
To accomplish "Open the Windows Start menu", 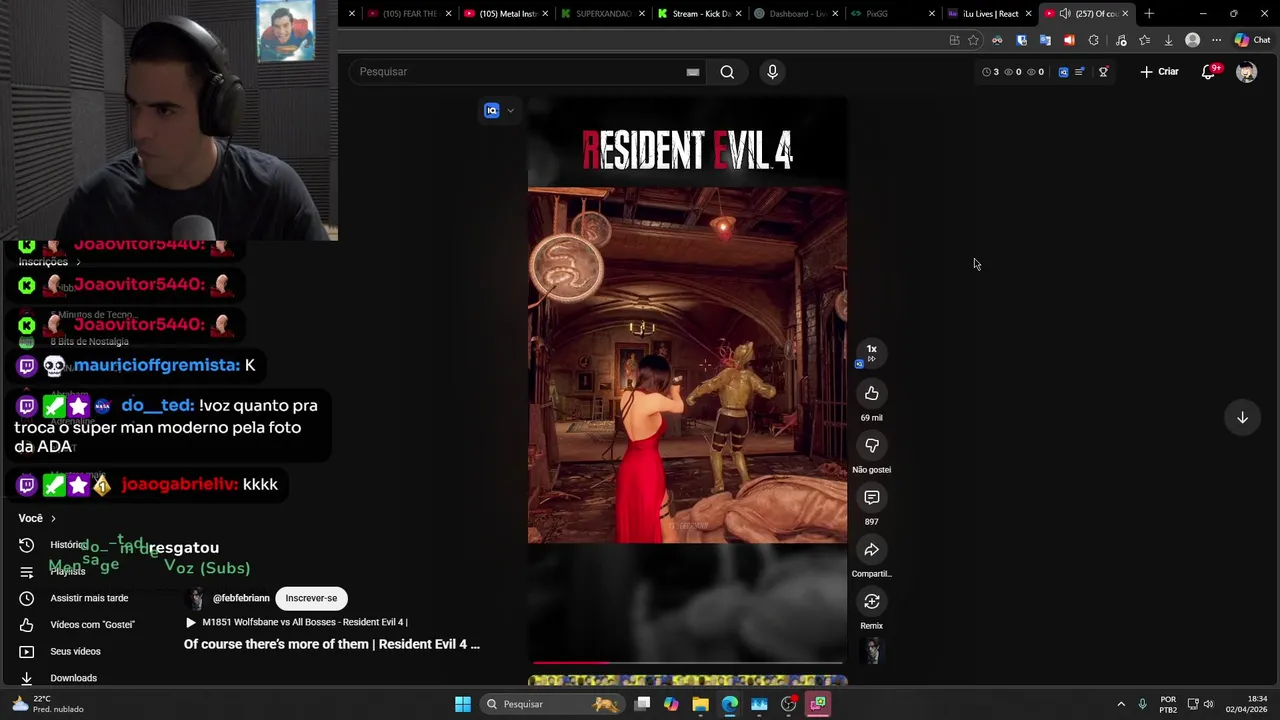I will coord(462,704).
